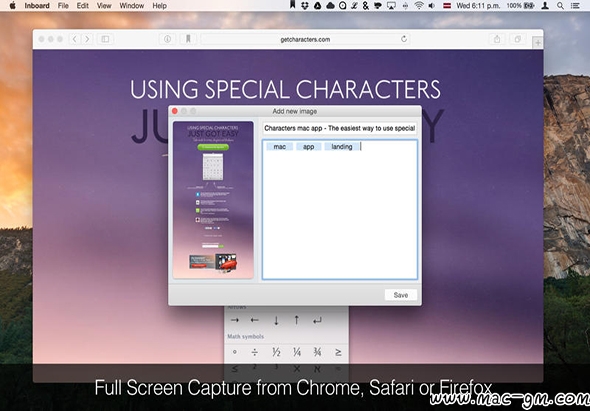Click the one-quarter fraction character
Viewport: 590px width, 411px height.
click(297, 352)
